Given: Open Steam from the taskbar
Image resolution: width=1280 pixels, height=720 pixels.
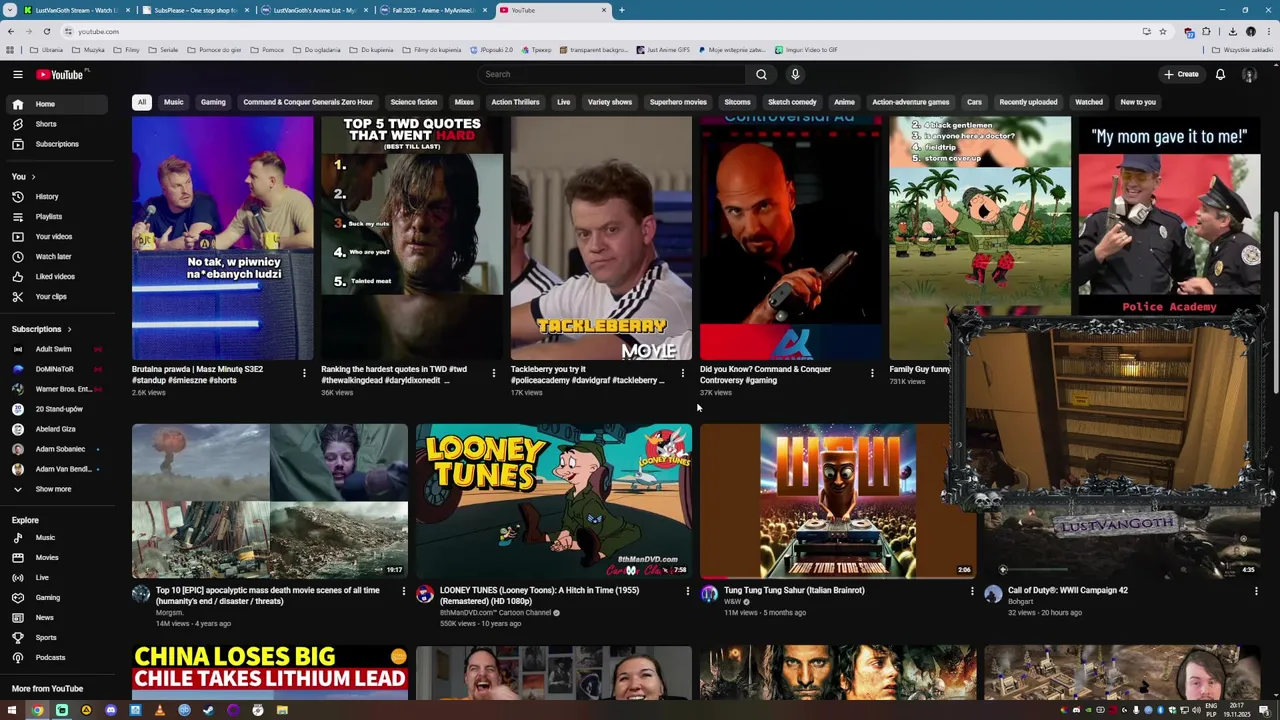Looking at the screenshot, I should (x=208, y=710).
